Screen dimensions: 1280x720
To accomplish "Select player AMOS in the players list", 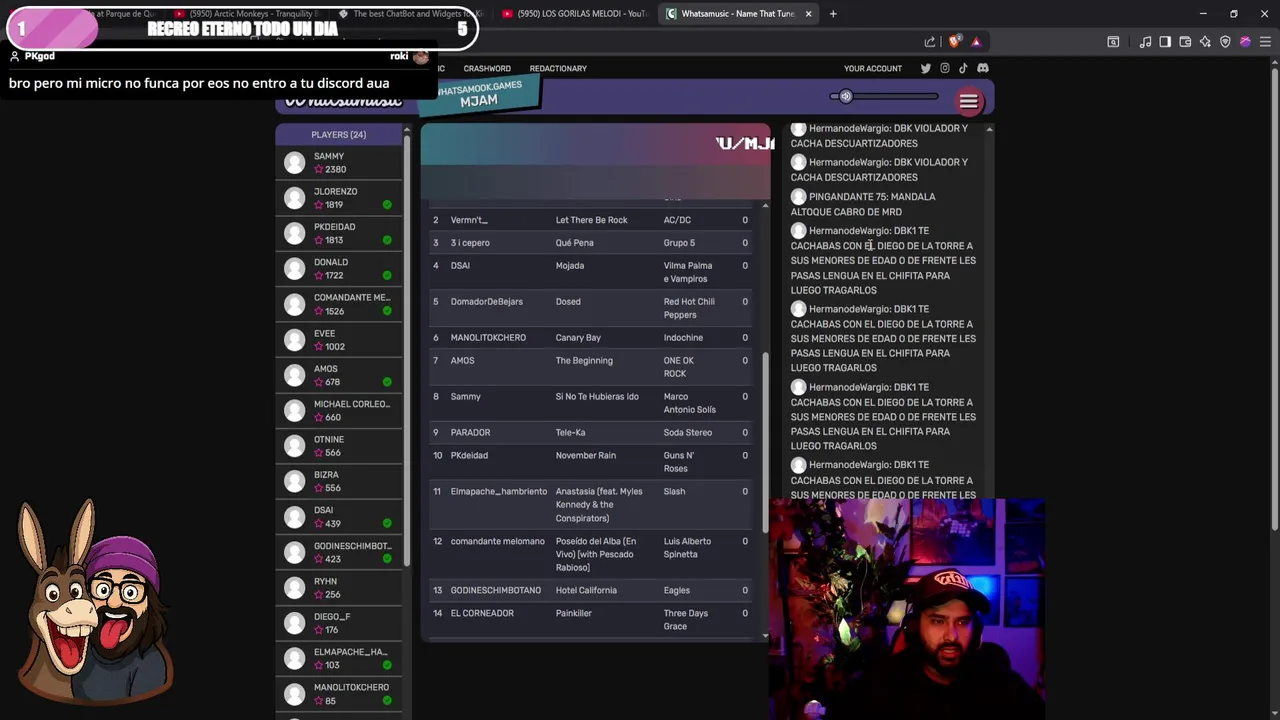I will point(338,375).
